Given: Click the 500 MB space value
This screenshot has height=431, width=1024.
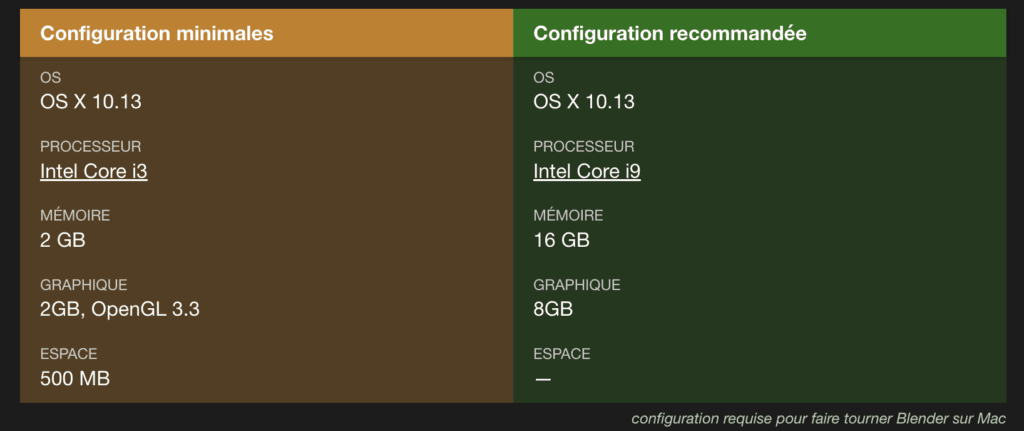Looking at the screenshot, I should pyautogui.click(x=75, y=378).
